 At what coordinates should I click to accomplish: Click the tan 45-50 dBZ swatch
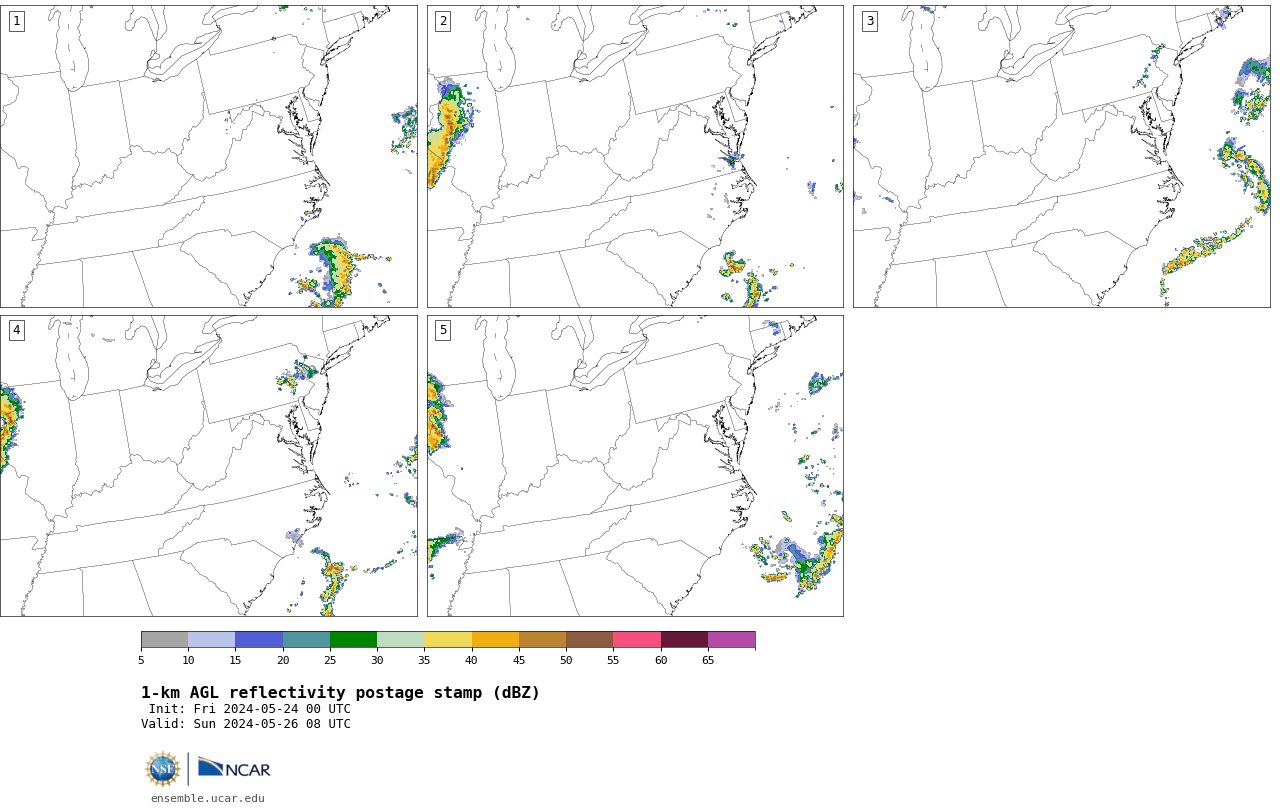[x=542, y=640]
